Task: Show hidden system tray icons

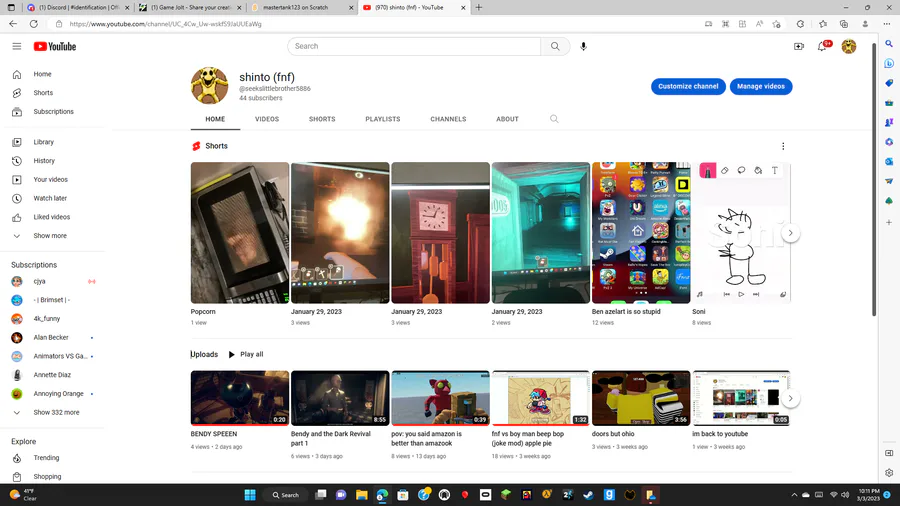Action: pos(794,495)
